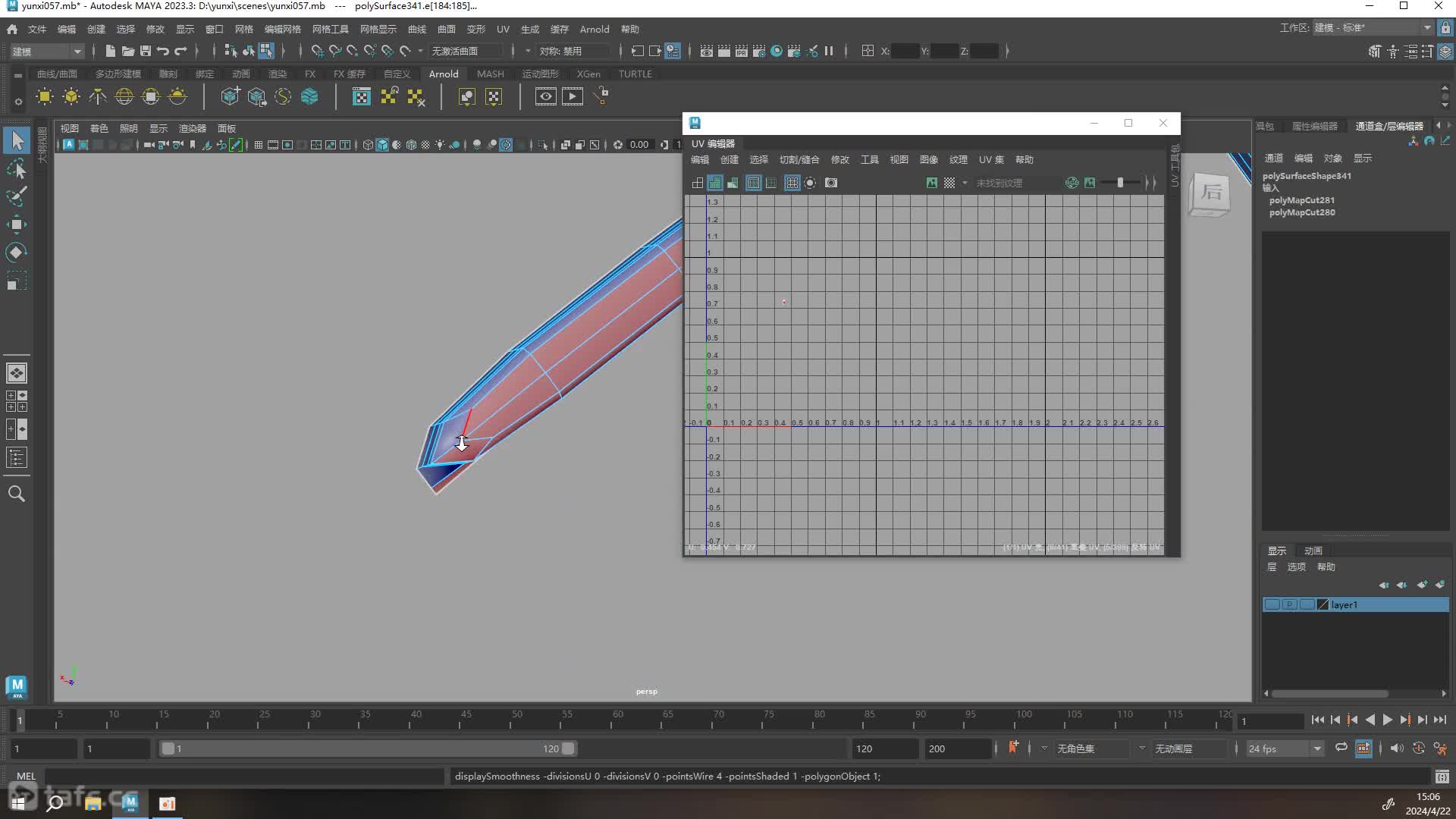Viewport: 1456px width, 819px height.
Task: Open search via the magnifier icon in left sidebar
Action: 17,494
